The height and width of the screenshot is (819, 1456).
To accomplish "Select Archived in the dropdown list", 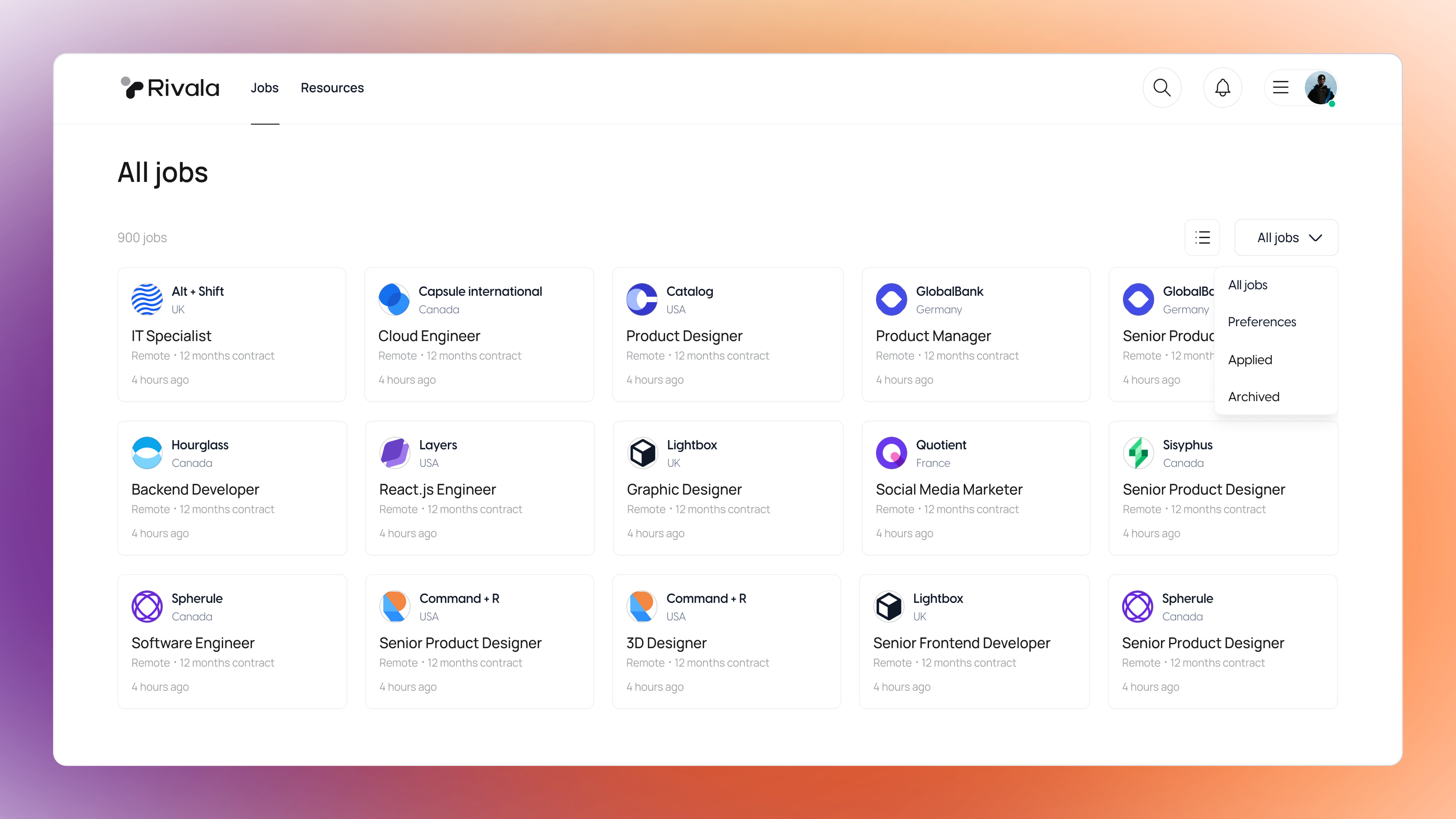I will pyautogui.click(x=1254, y=397).
